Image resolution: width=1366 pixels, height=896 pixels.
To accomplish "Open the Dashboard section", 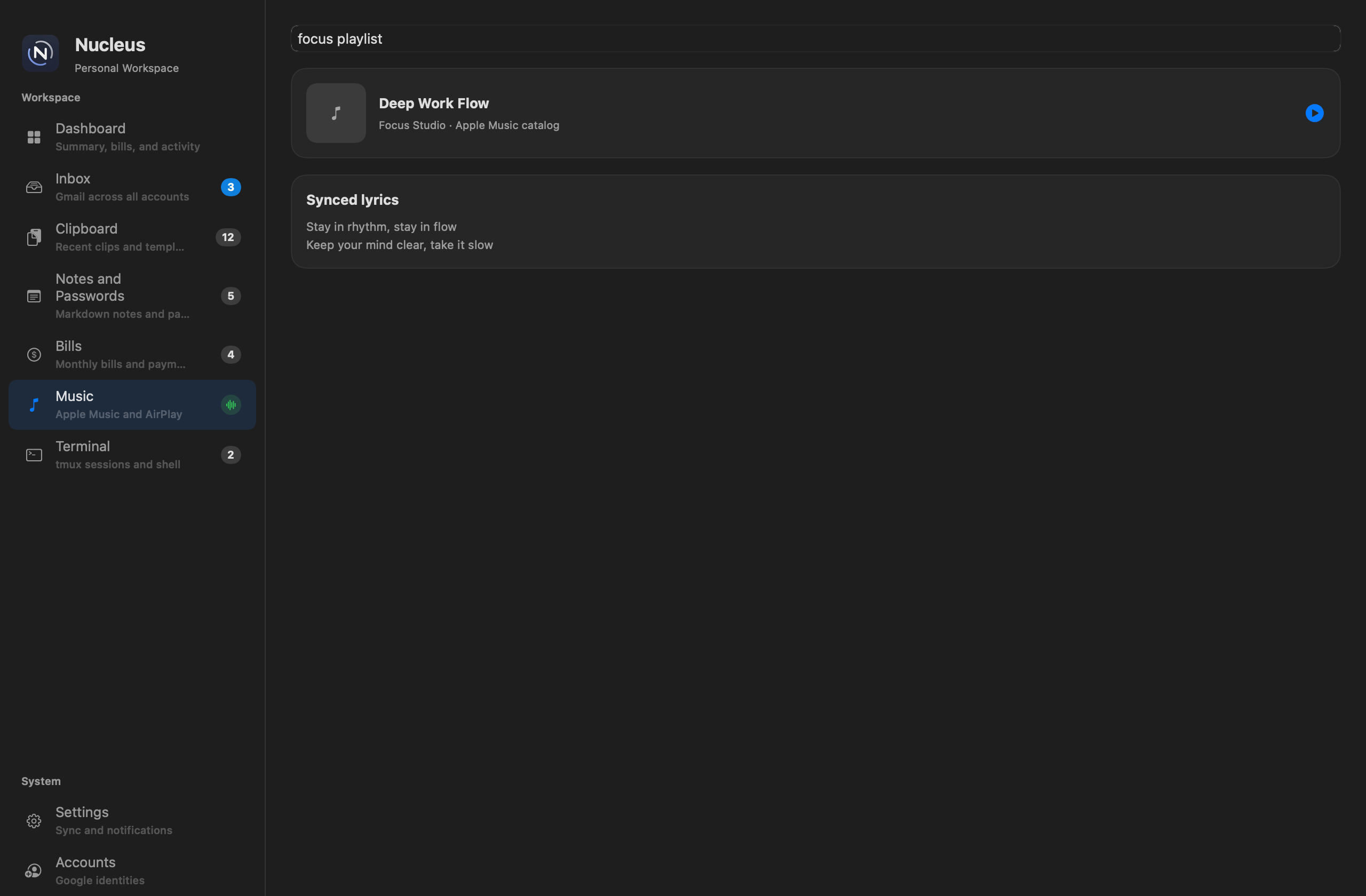I will point(132,137).
